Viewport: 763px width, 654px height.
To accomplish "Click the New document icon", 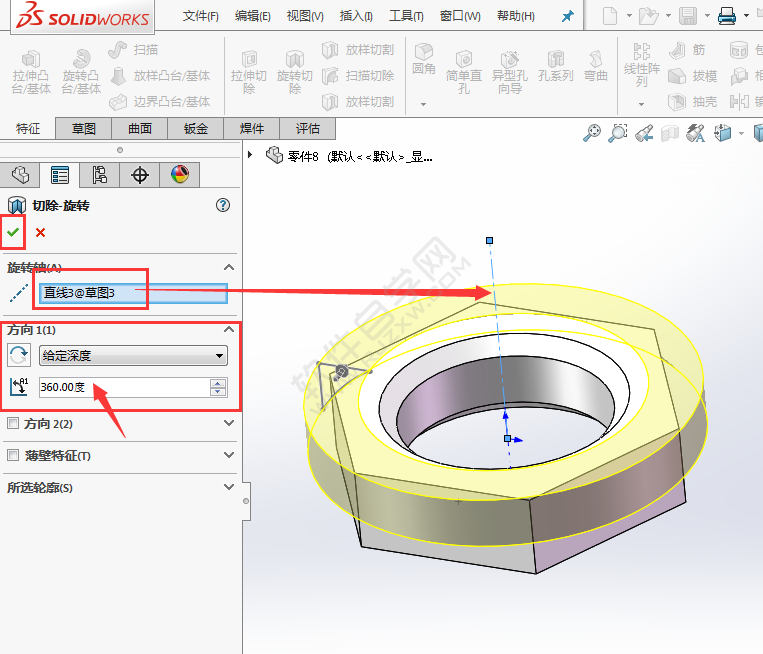I will click(x=610, y=16).
